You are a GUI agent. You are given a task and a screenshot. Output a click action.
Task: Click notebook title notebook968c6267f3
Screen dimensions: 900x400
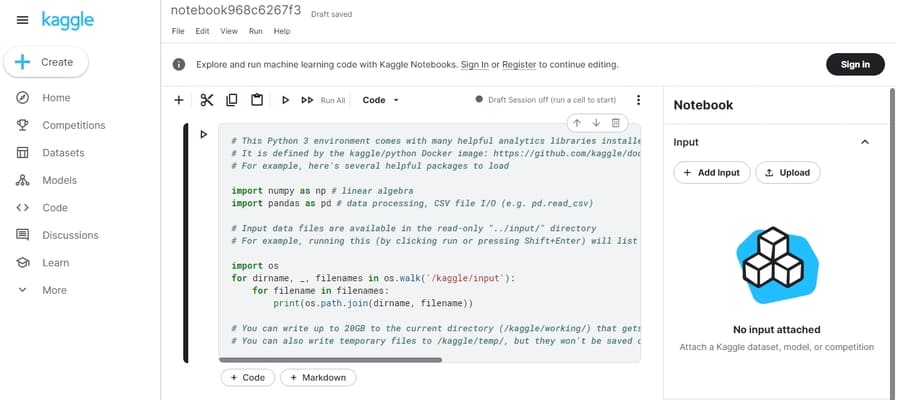tap(236, 11)
